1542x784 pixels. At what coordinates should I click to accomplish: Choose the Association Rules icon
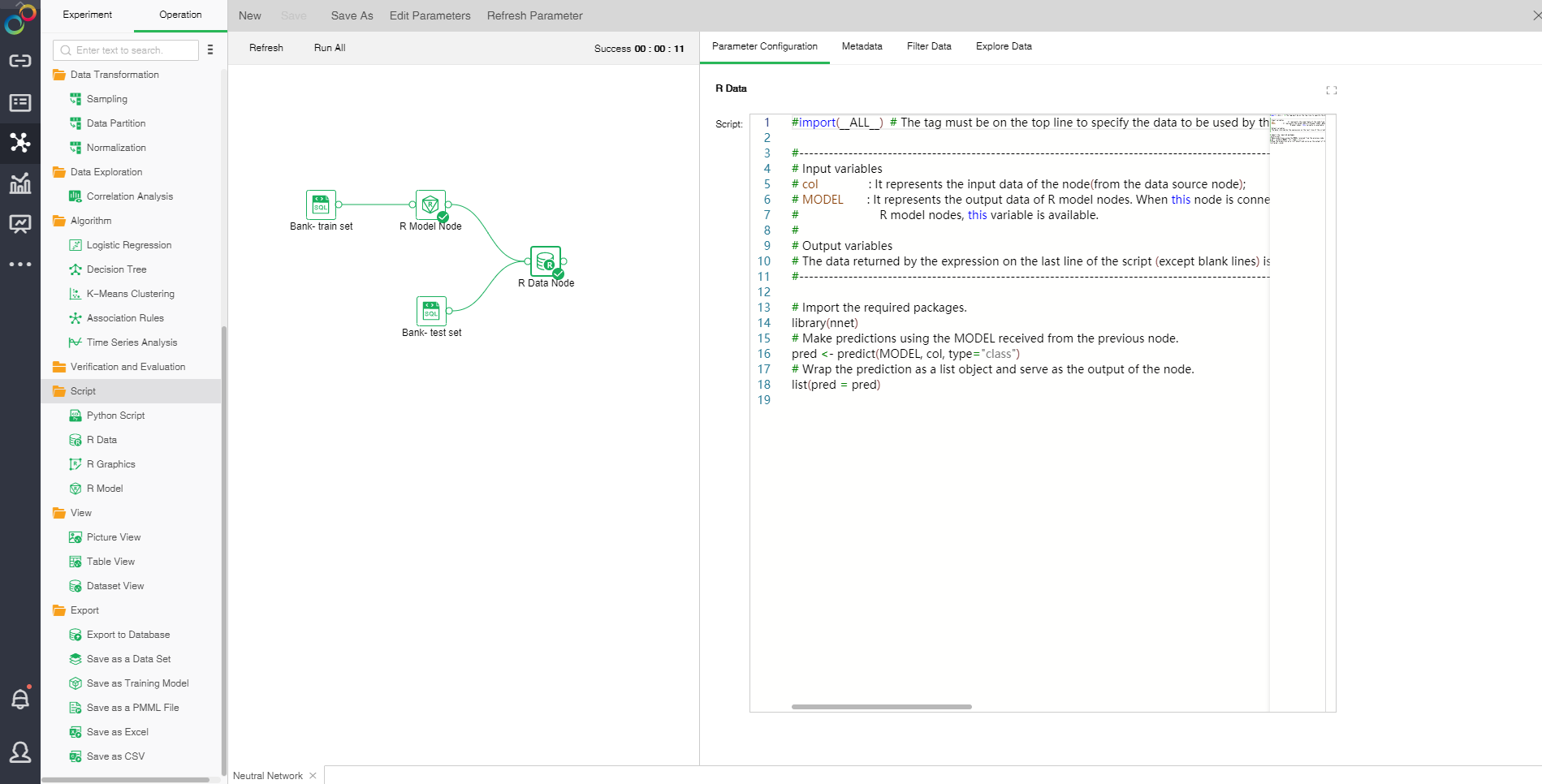(x=76, y=318)
